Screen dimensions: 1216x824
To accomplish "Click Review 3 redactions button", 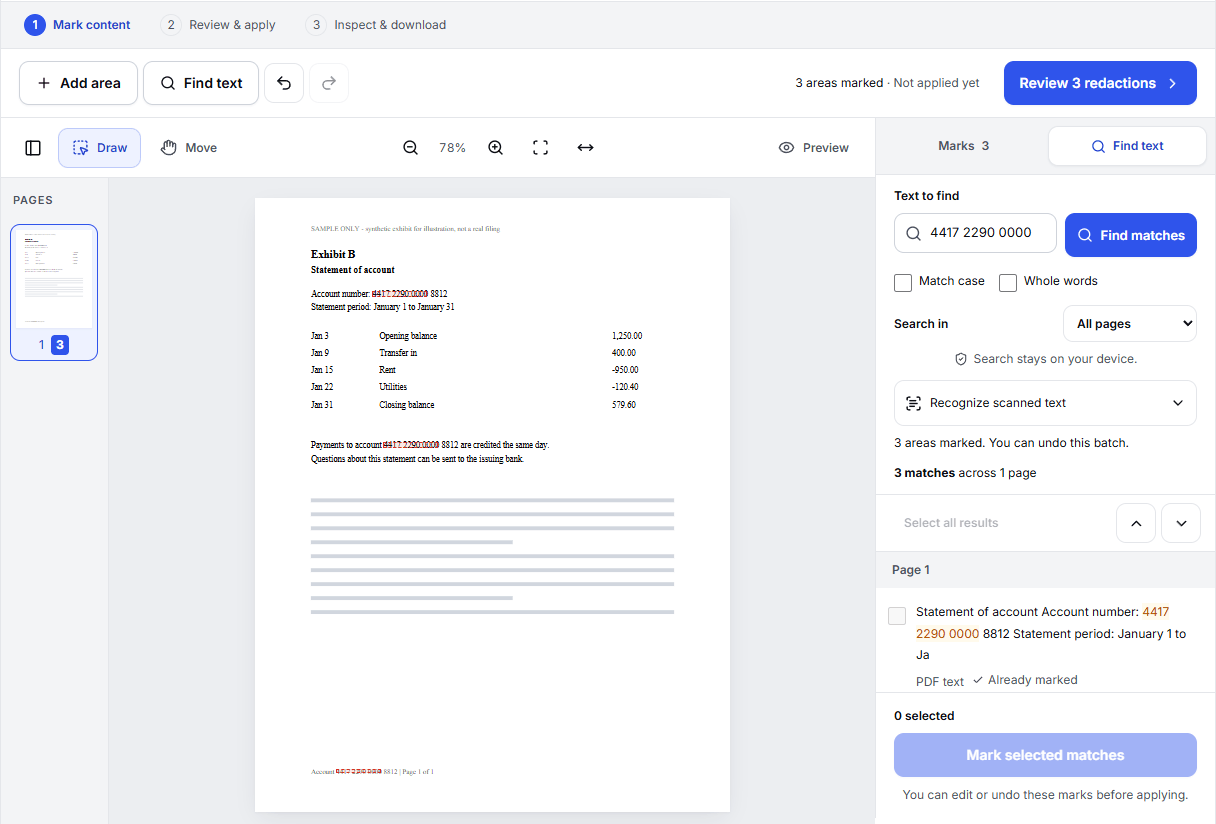I will [x=1100, y=83].
